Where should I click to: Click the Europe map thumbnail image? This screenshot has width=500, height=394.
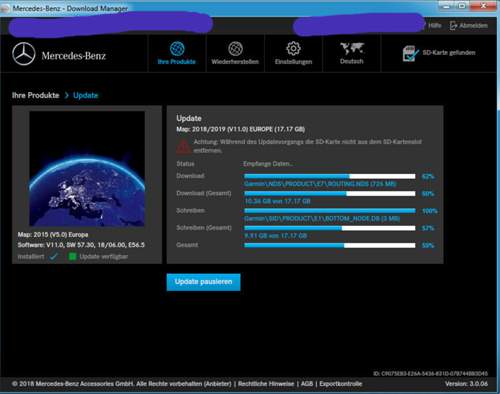87,169
